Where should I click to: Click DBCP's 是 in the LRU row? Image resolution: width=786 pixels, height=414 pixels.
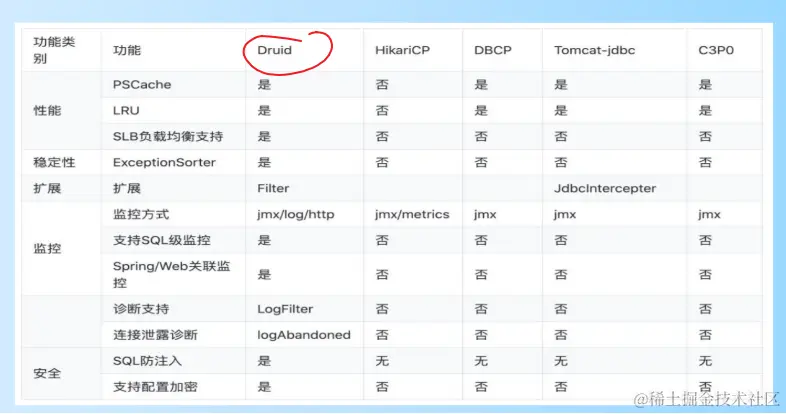click(481, 110)
